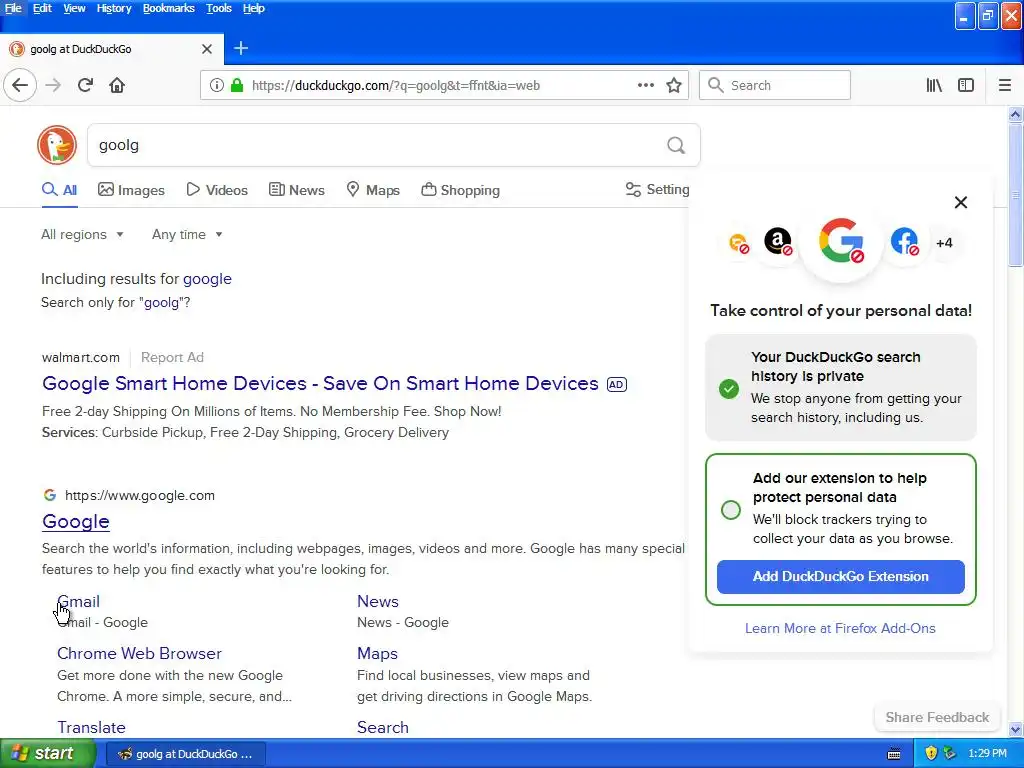Image resolution: width=1024 pixels, height=768 pixels.
Task: Open the Firefox hamburger menu
Action: coord(1004,86)
